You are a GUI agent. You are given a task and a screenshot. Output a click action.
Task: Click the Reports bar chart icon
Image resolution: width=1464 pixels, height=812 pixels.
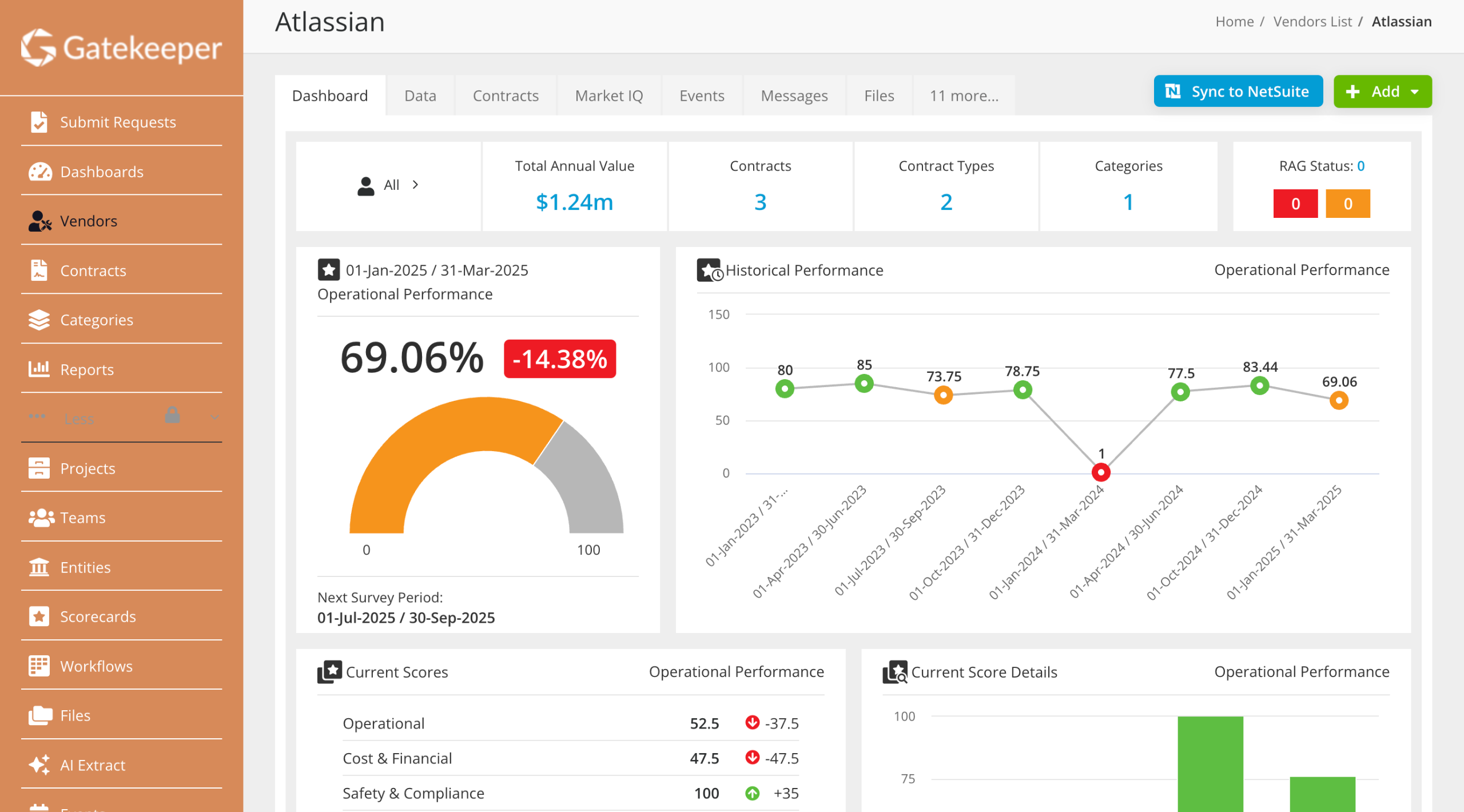point(39,369)
